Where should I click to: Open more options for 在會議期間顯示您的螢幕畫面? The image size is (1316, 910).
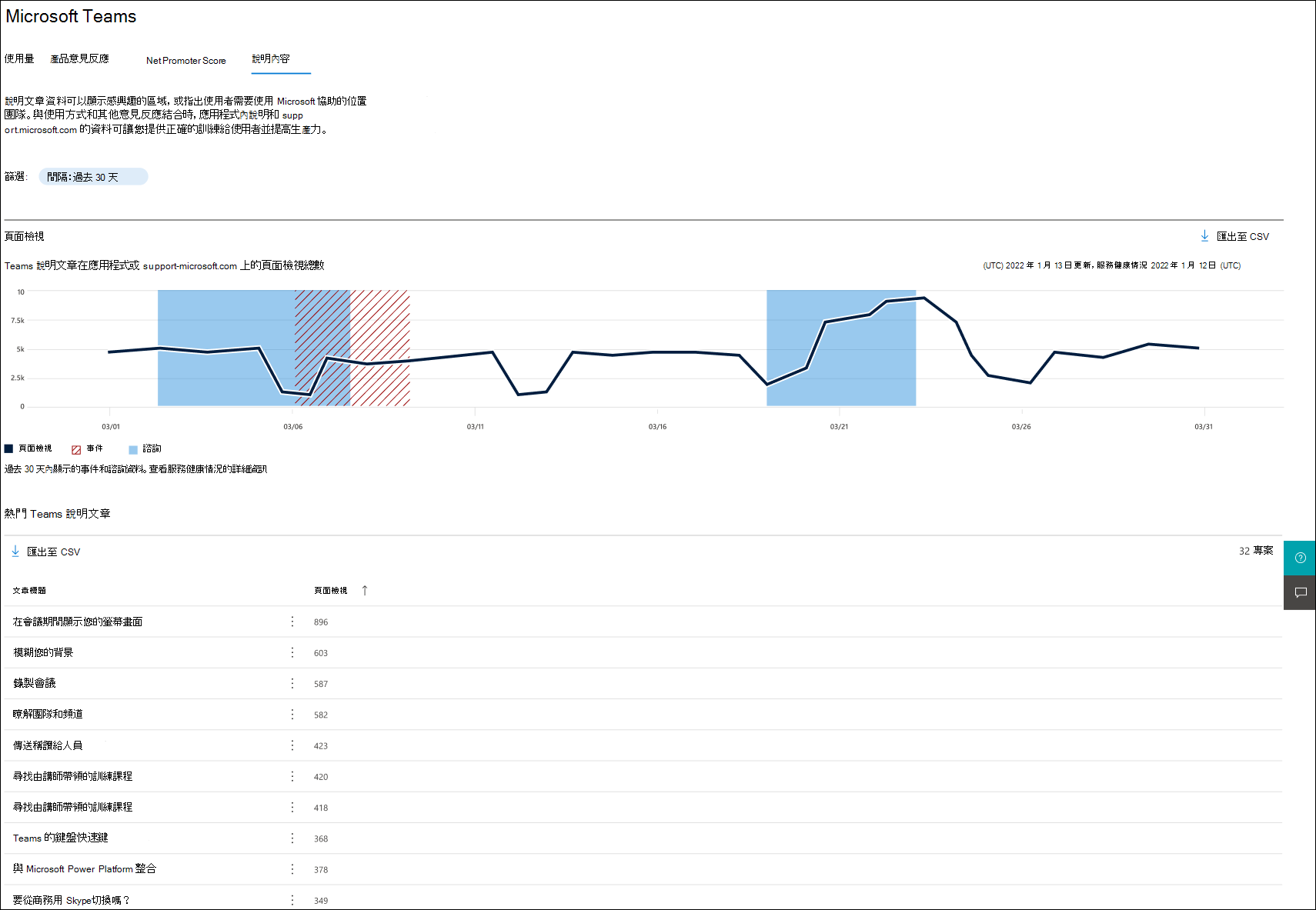[292, 622]
